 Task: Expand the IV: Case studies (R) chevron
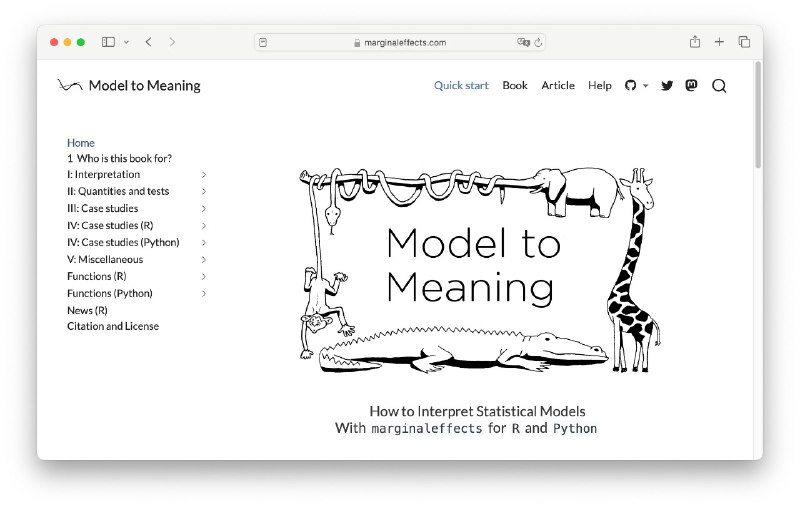pyautogui.click(x=204, y=225)
